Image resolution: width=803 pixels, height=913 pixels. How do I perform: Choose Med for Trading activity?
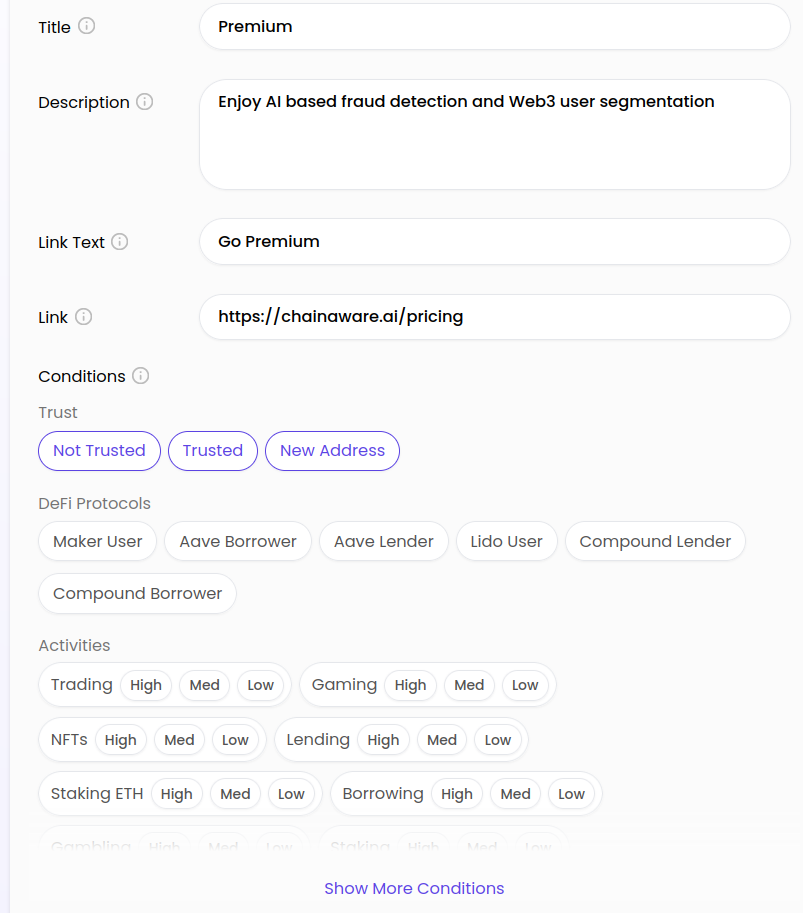[x=204, y=685]
